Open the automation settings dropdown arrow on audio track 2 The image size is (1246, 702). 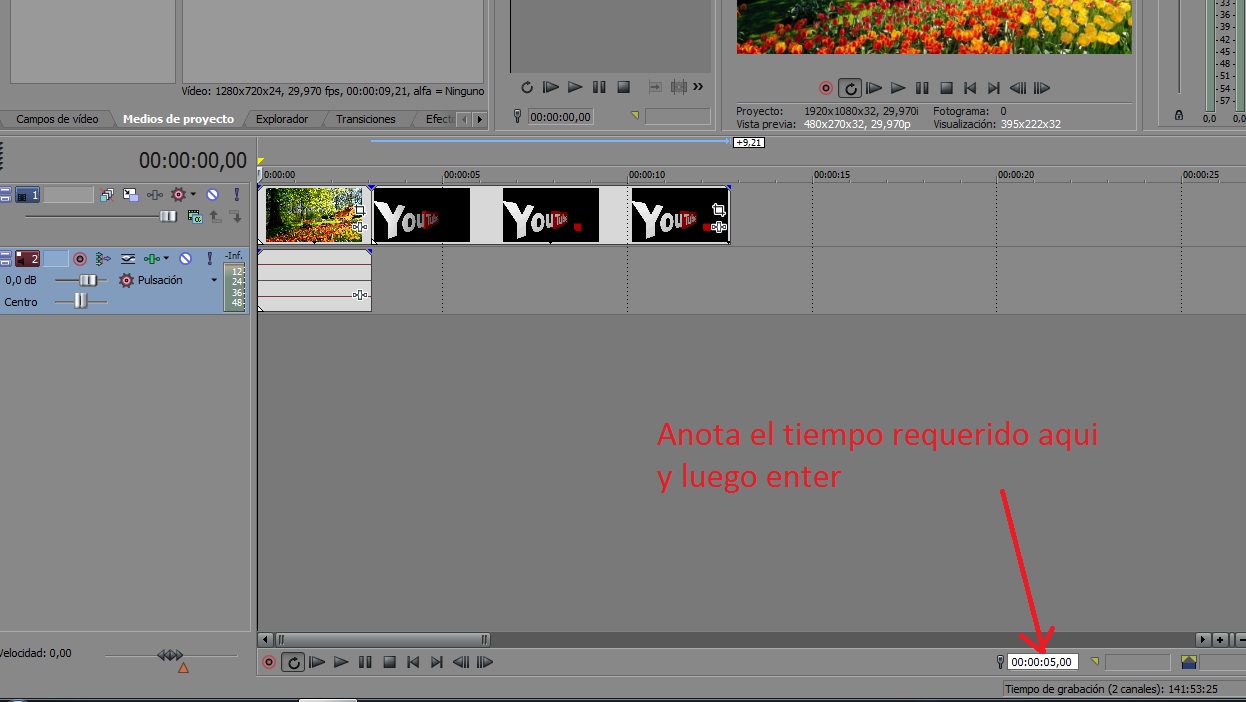pos(166,258)
